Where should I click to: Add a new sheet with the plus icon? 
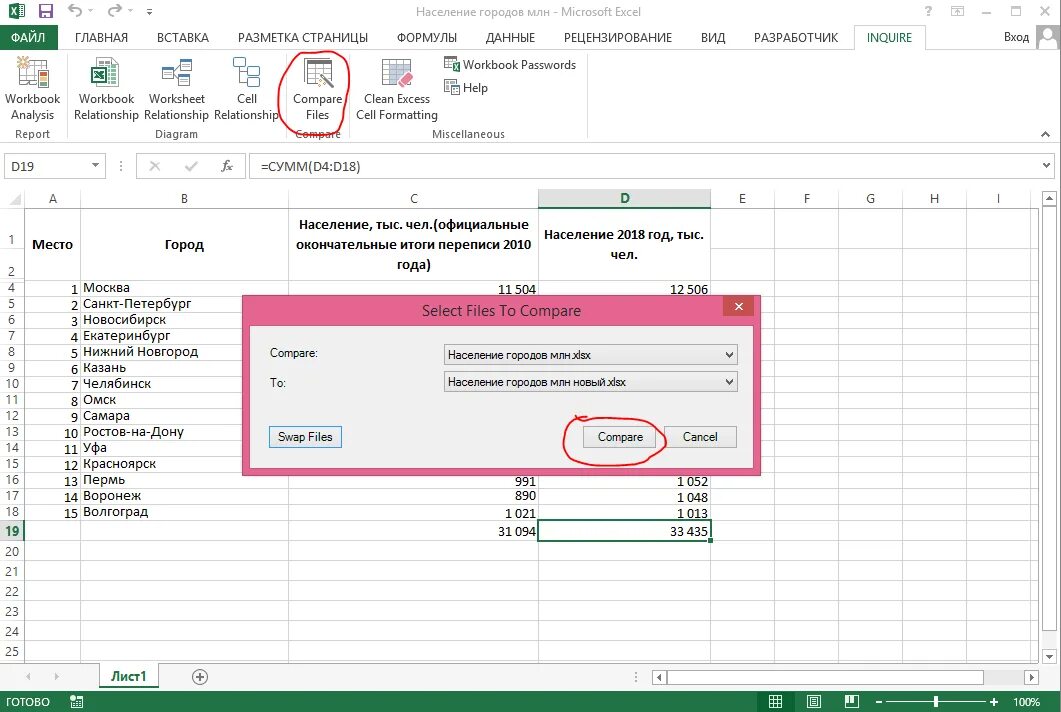coord(200,677)
